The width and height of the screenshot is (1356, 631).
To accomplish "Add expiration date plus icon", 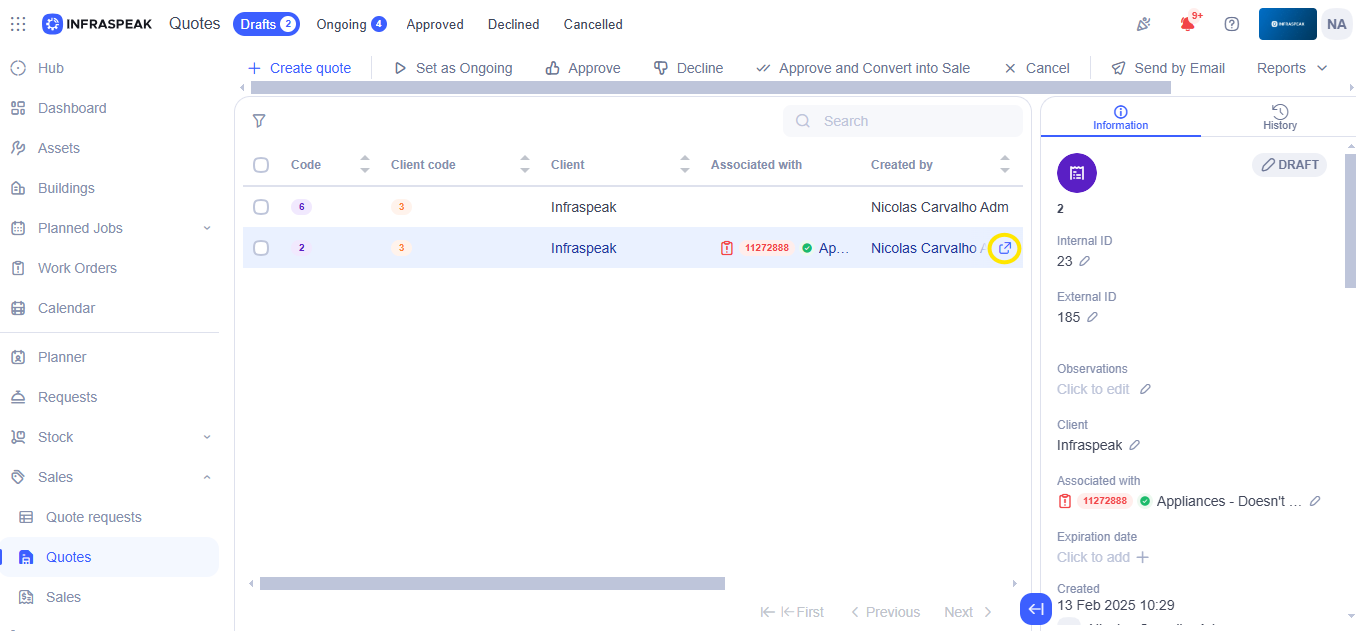I will tap(1143, 557).
